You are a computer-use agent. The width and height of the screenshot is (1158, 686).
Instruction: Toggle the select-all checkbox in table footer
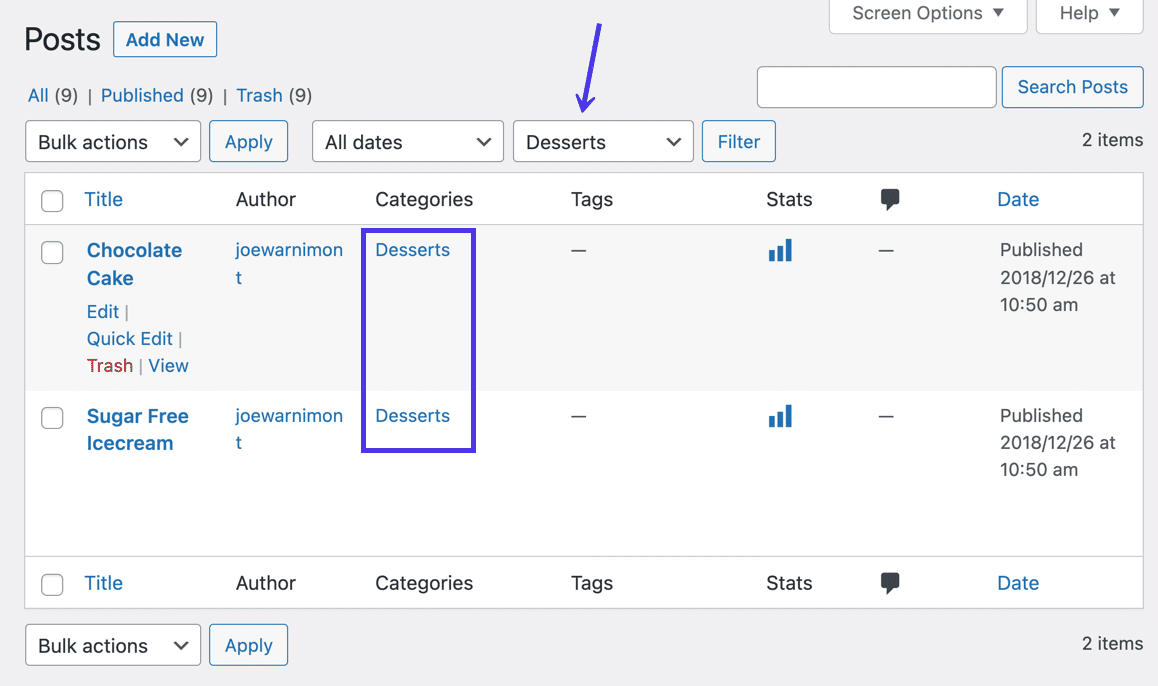point(52,585)
